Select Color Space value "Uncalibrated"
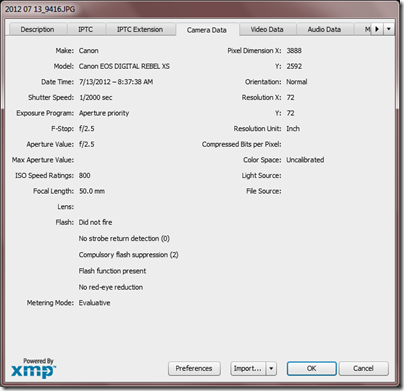 tap(305, 160)
